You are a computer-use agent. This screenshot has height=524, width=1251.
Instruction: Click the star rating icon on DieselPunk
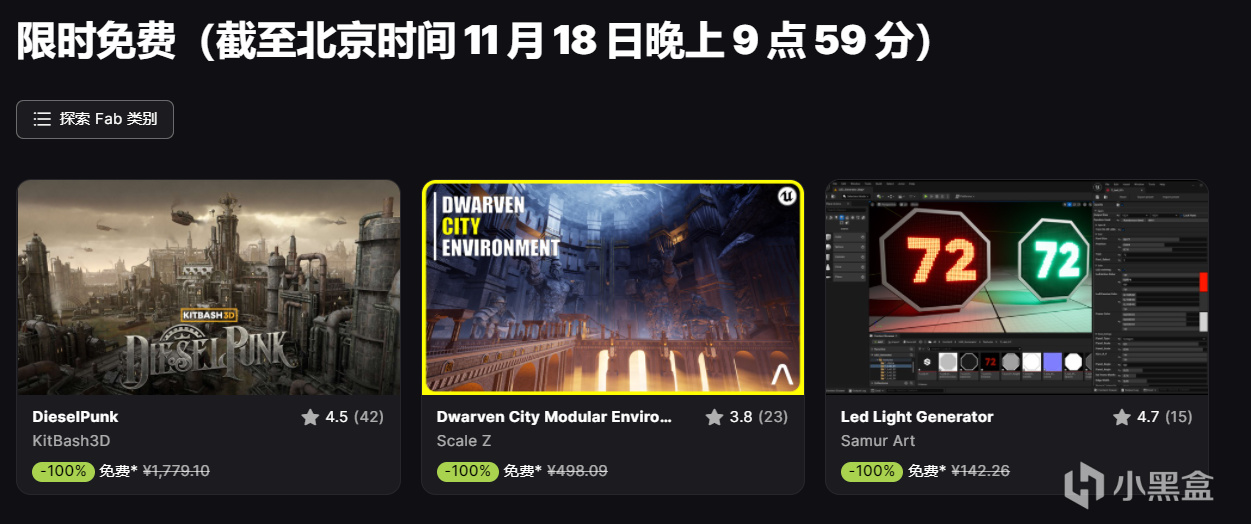(x=310, y=416)
